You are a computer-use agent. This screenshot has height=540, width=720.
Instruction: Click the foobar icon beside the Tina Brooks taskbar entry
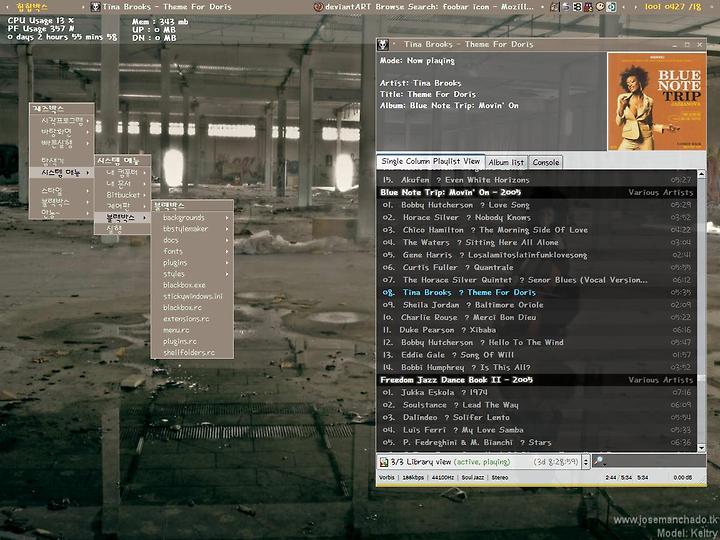pyautogui.click(x=96, y=7)
